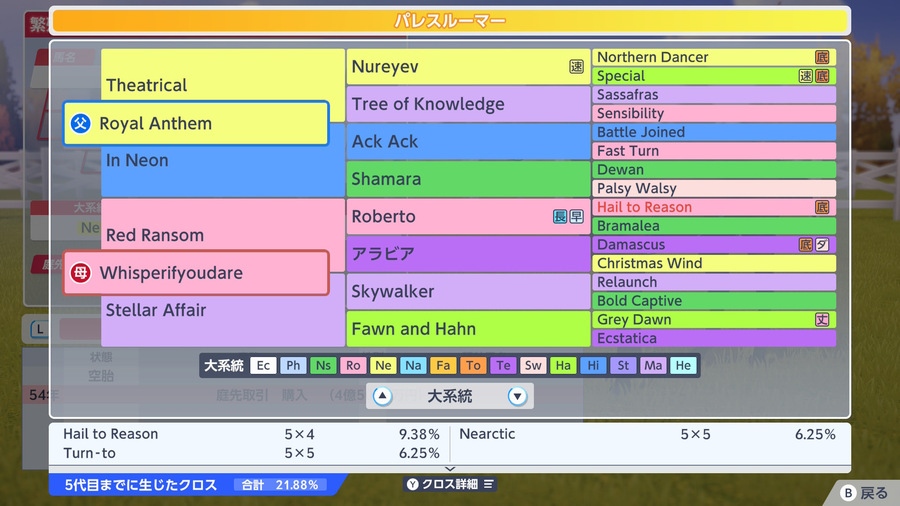This screenshot has width=900, height=506.
Task: Switch 大系統 display with the up arrow
Action: [x=382, y=396]
